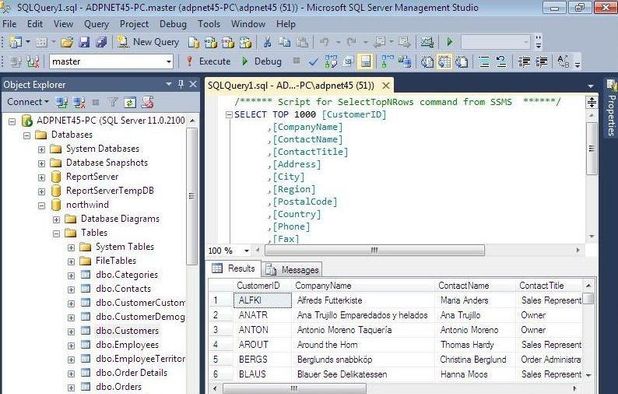The image size is (618, 394).
Task: Expand the ReportServer database node
Action: point(41,177)
